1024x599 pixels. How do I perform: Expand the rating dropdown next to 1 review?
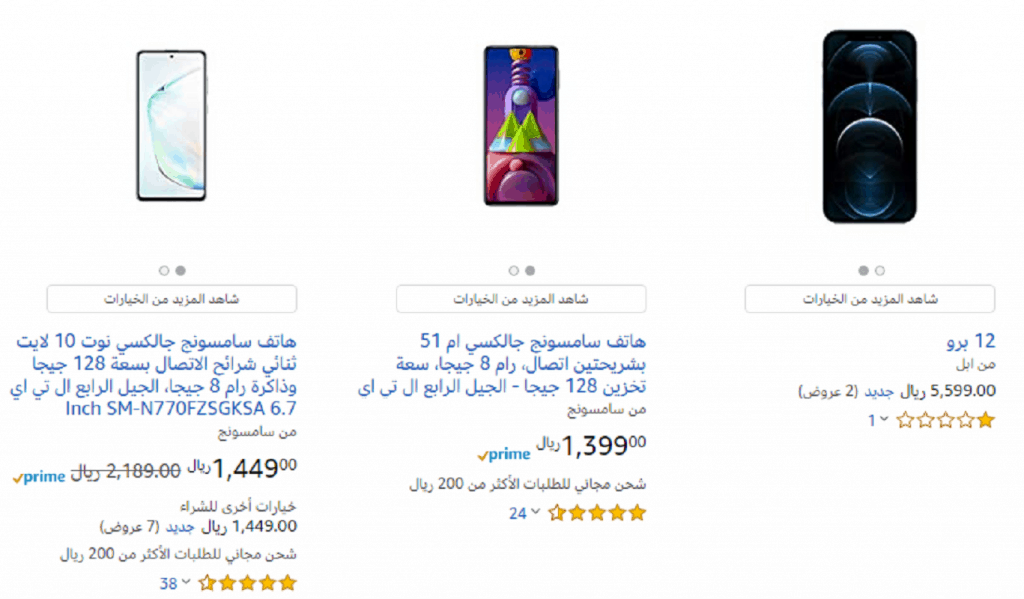[884, 419]
